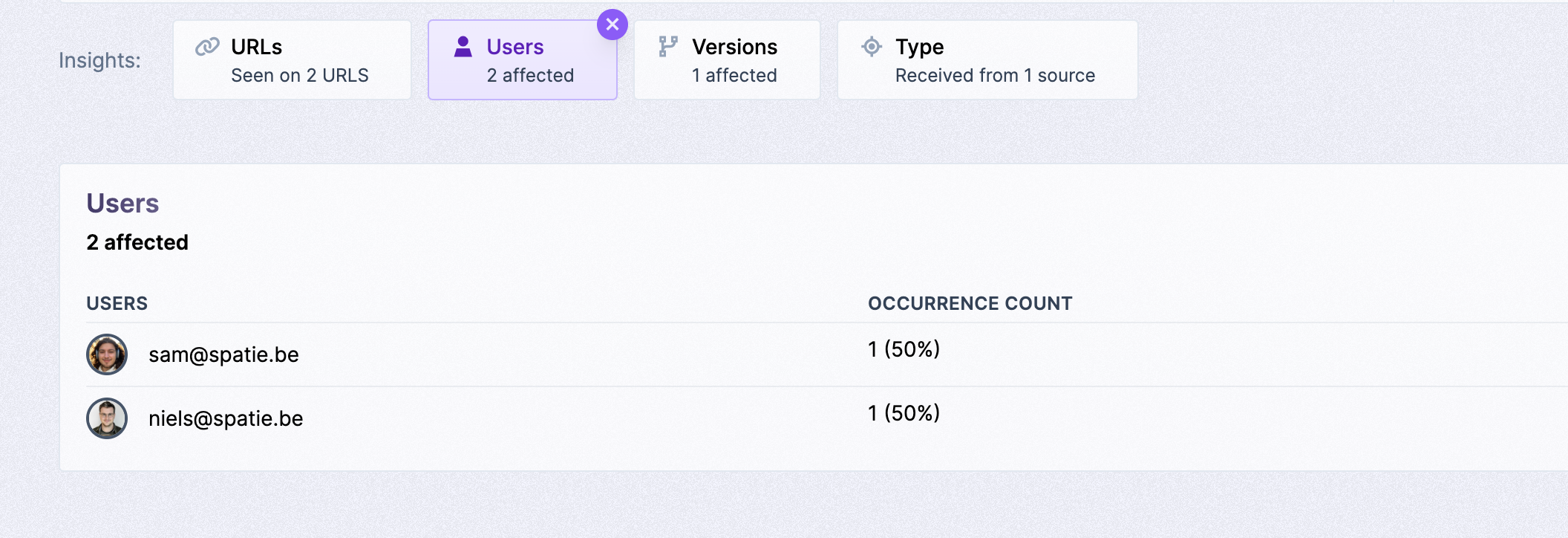The image size is (1568, 538).
Task: Click the Users person icon
Action: (463, 47)
